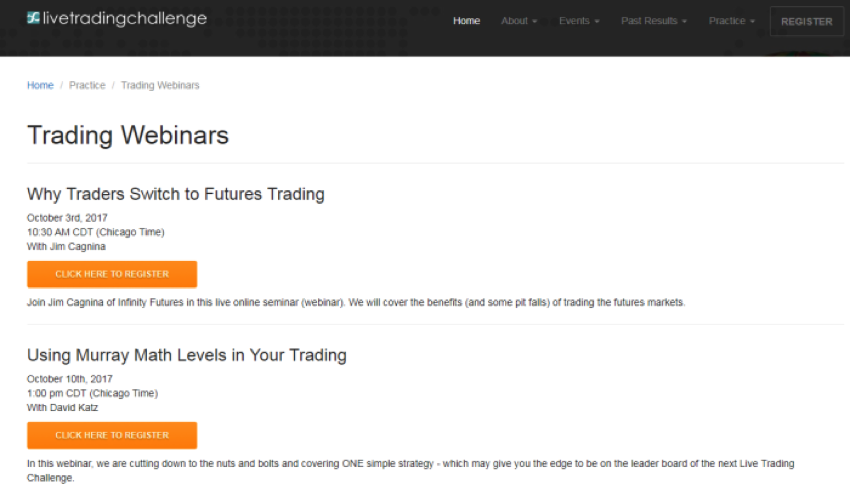The width and height of the screenshot is (850, 499).
Task: Expand the About dropdown menu
Action: [x=519, y=21]
